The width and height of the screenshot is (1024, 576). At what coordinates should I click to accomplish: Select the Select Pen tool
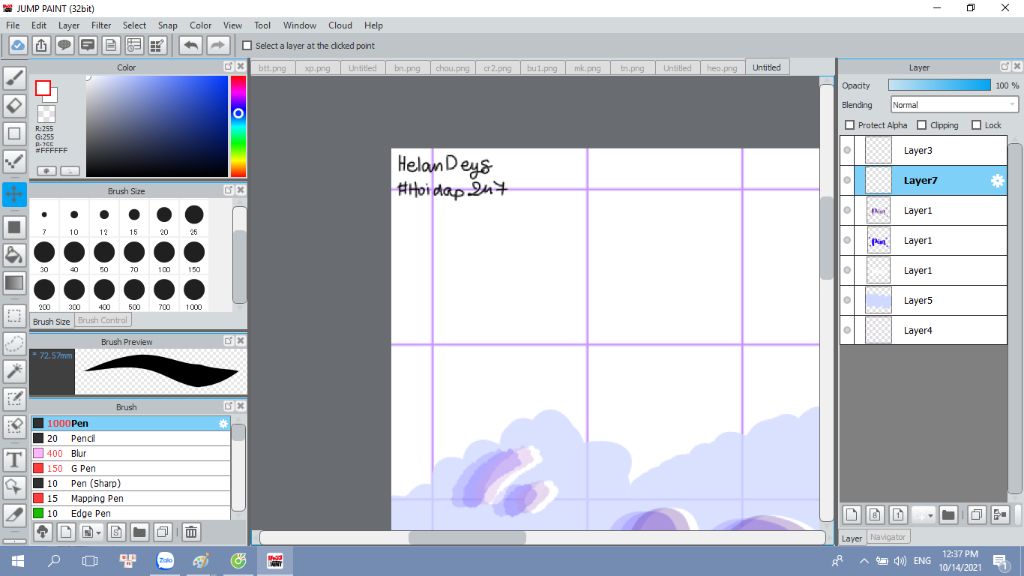pyautogui.click(x=14, y=399)
